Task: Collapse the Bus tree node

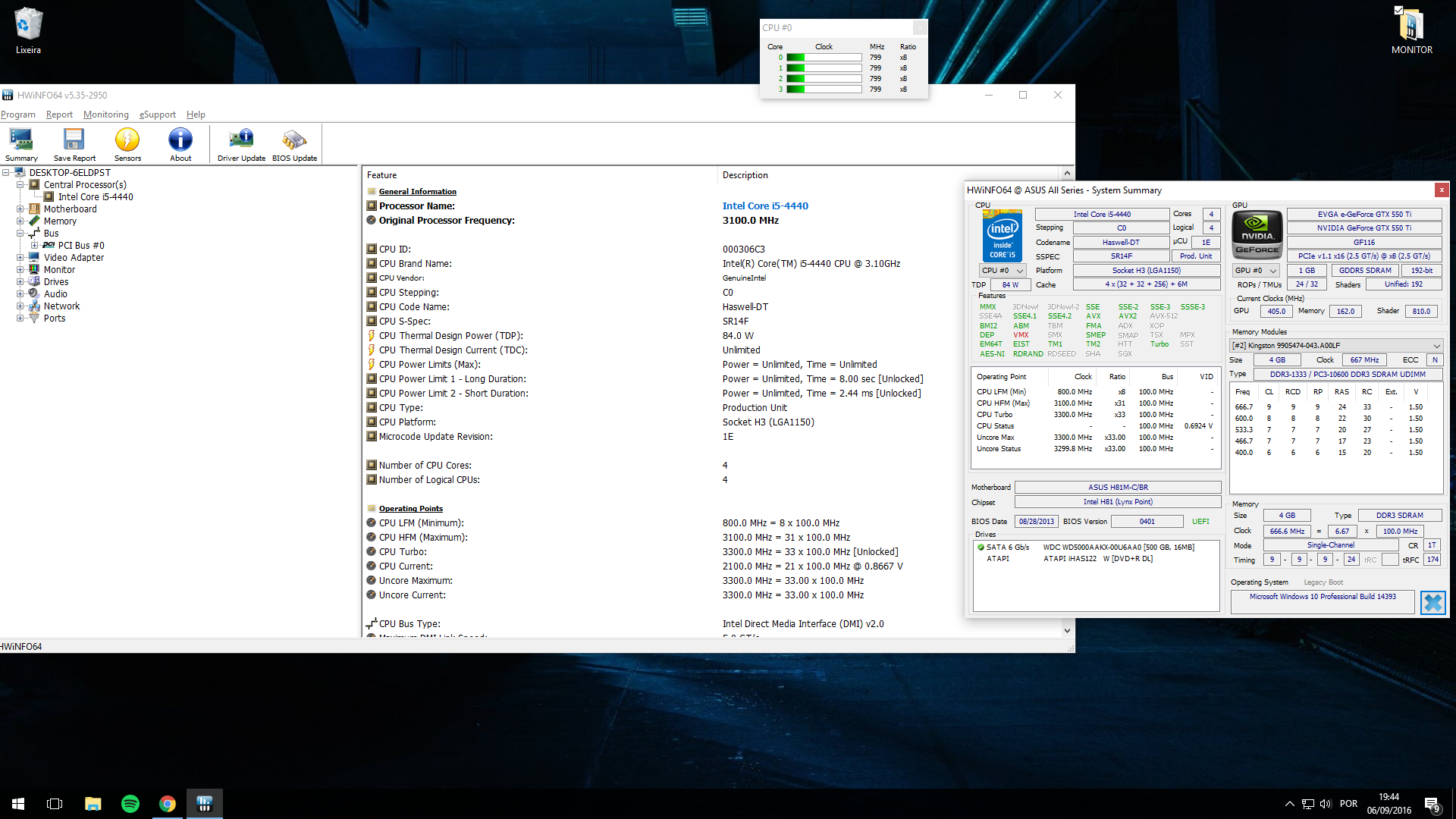Action: 20,234
